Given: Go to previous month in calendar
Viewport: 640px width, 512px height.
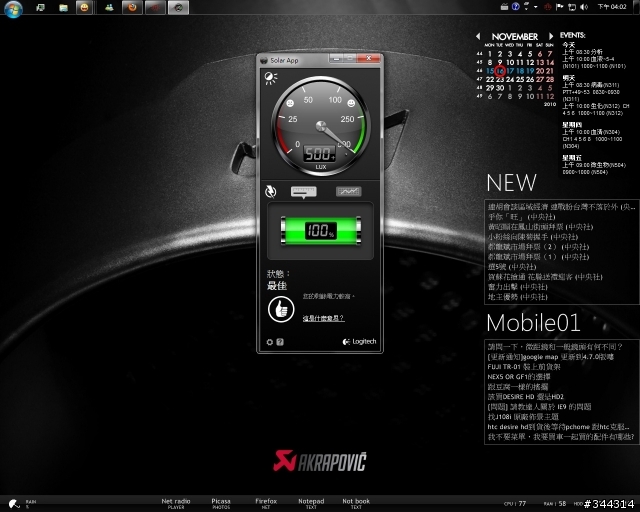Looking at the screenshot, I should click(478, 36).
